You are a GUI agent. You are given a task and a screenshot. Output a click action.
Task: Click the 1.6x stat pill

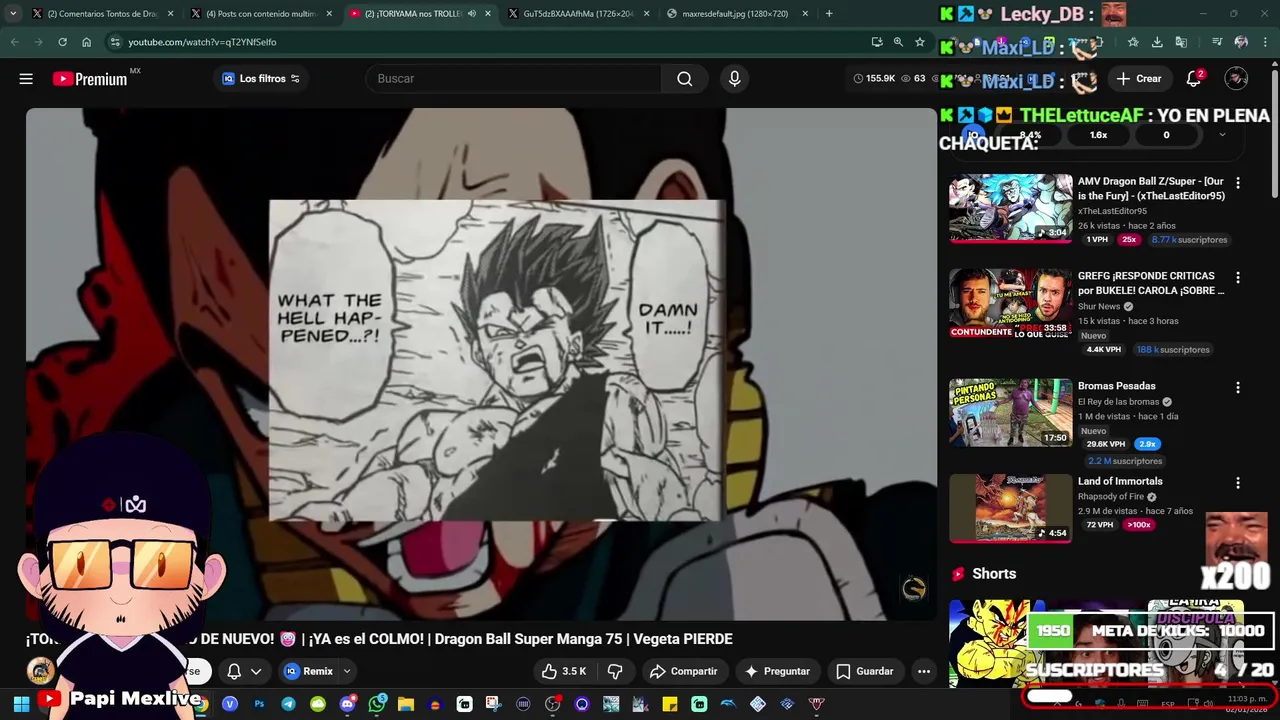point(1098,135)
